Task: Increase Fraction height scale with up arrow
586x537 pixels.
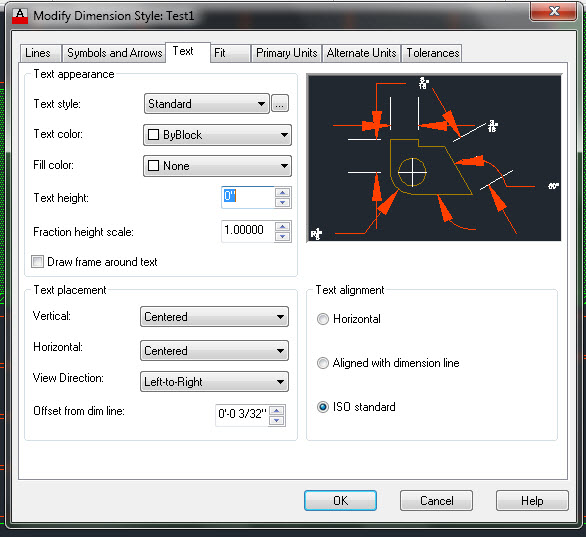Action: pyautogui.click(x=283, y=226)
